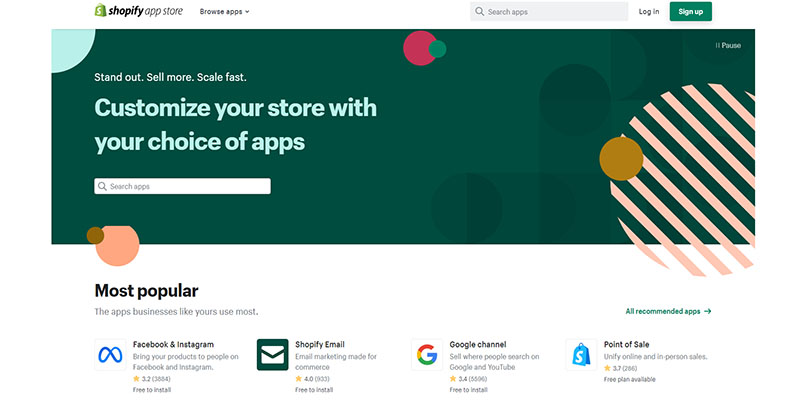Viewport: 800px width, 400px height.
Task: Select the Shopify Email envelope icon
Action: pos(272,355)
